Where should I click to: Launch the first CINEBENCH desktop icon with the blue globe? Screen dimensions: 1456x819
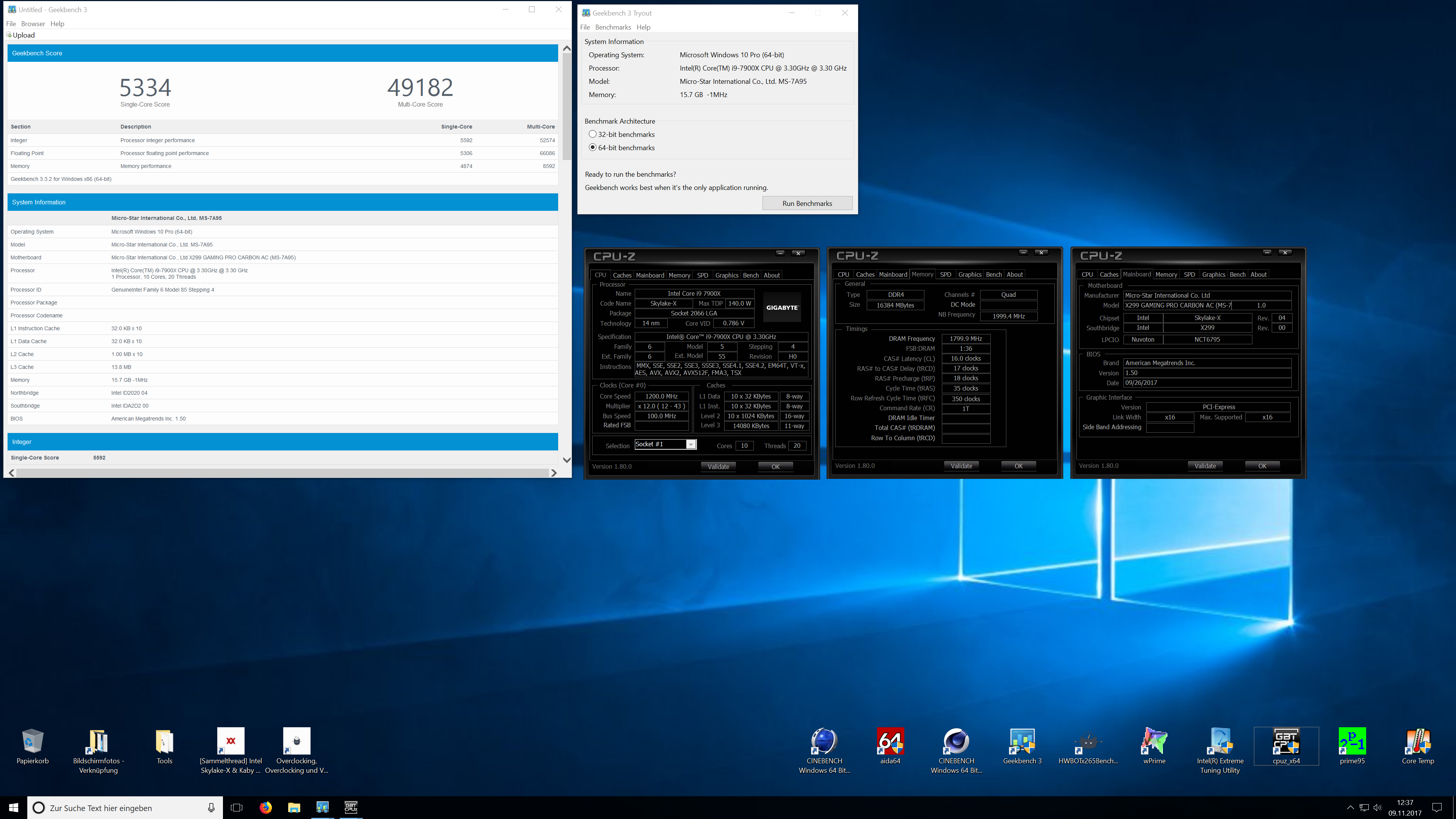pos(824,742)
